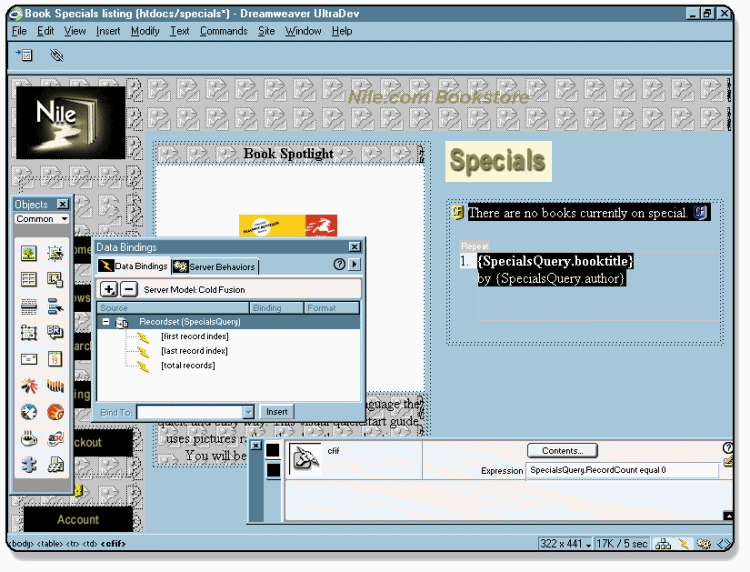This screenshot has width=750, height=572.
Task: Click the Quick Tag Editor pencil icon
Action: (728, 461)
